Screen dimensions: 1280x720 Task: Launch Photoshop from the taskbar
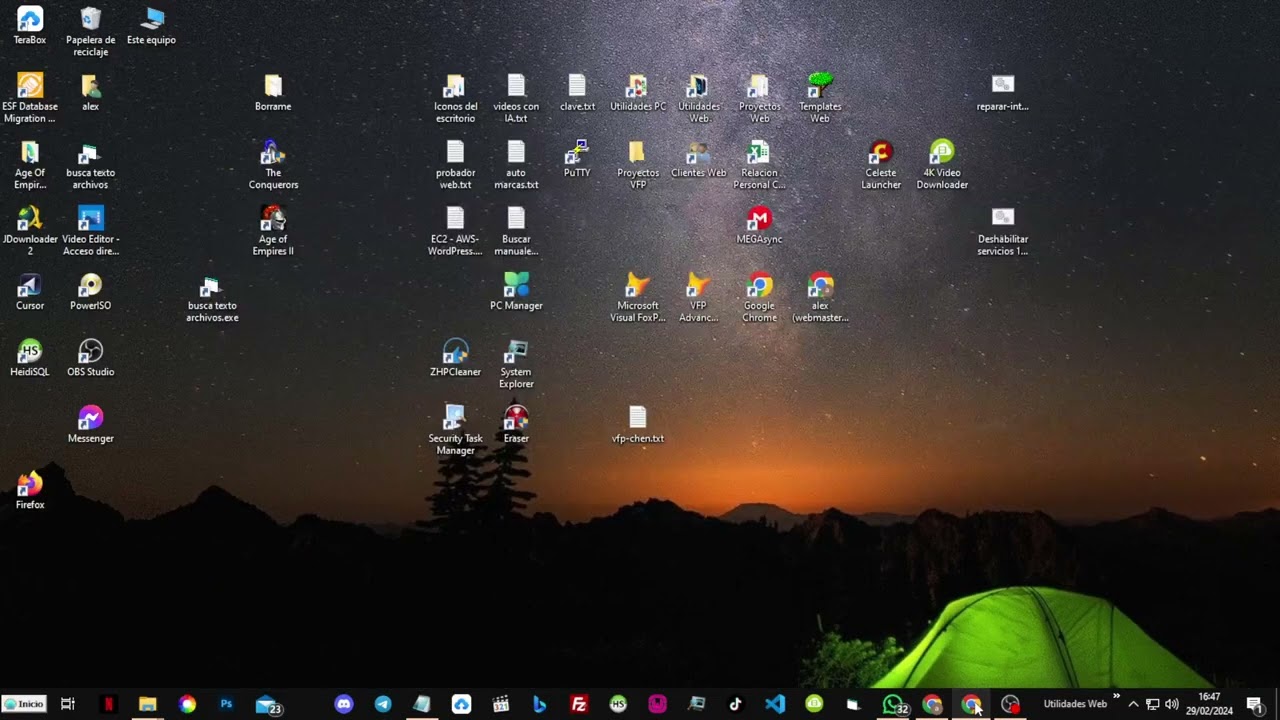pos(226,704)
